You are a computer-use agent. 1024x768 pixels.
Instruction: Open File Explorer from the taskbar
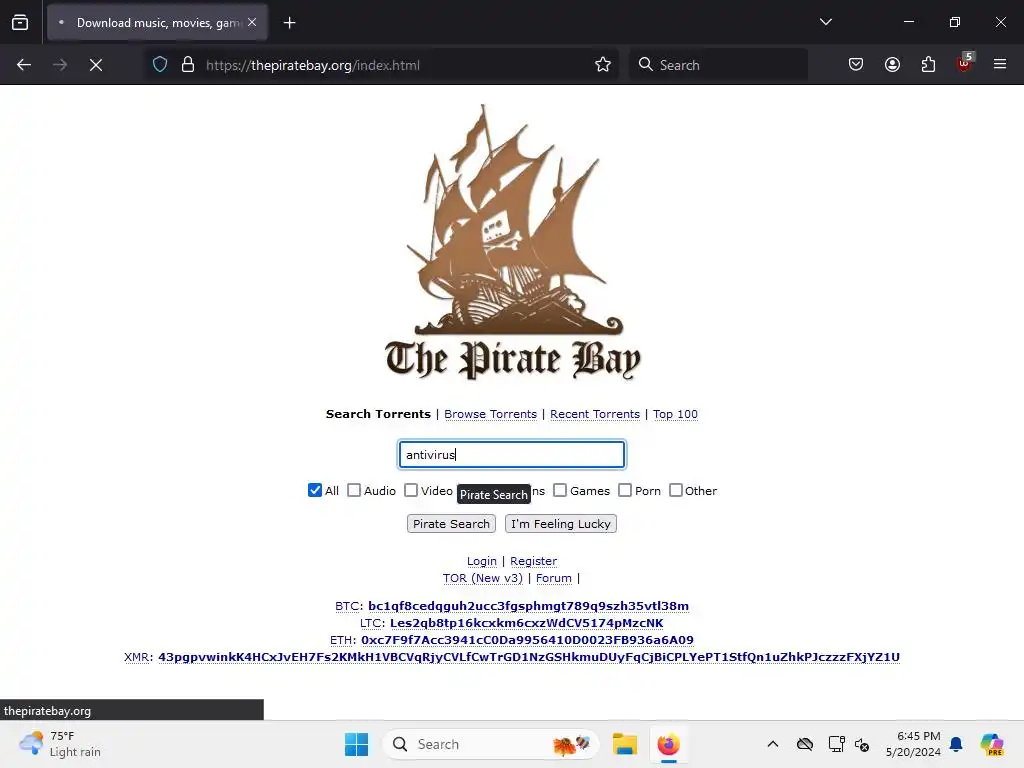tap(624, 744)
